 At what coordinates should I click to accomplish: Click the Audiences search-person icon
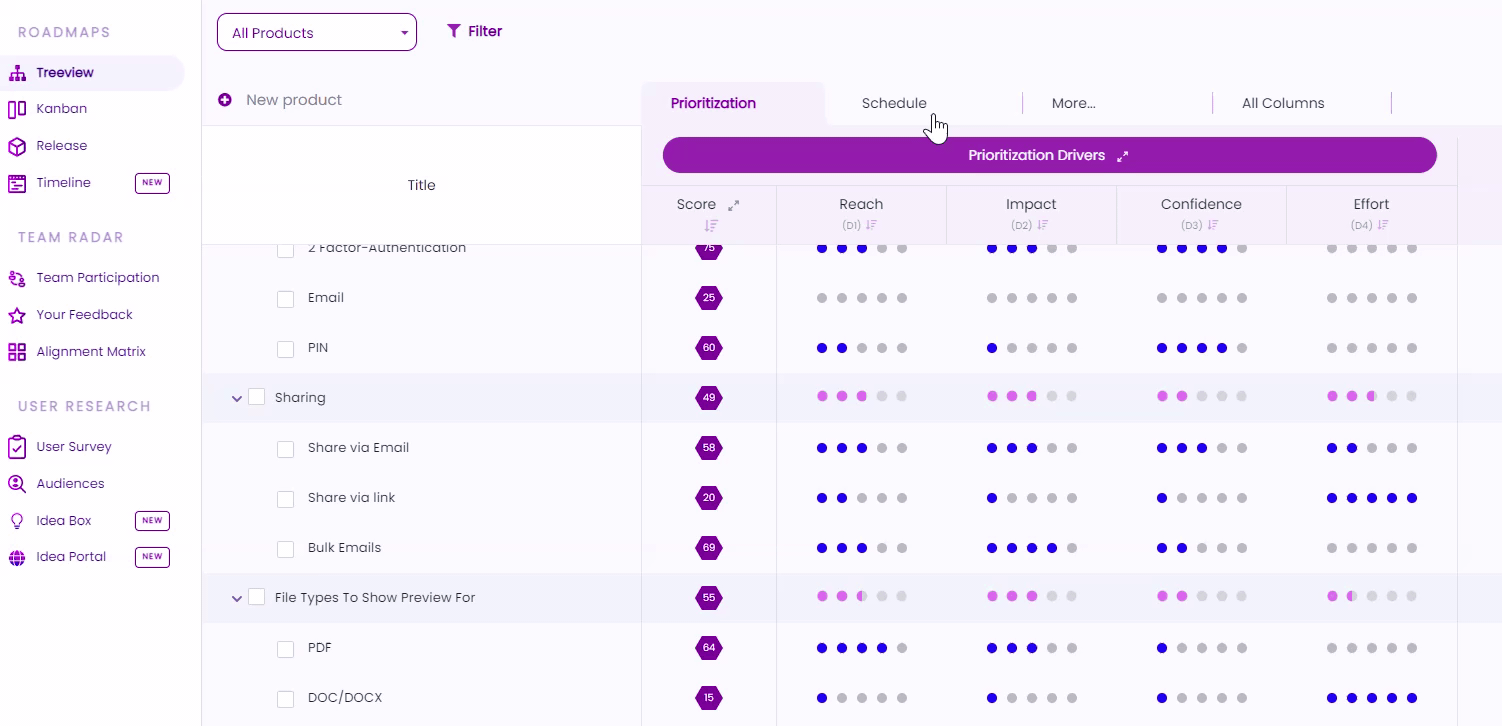point(17,484)
